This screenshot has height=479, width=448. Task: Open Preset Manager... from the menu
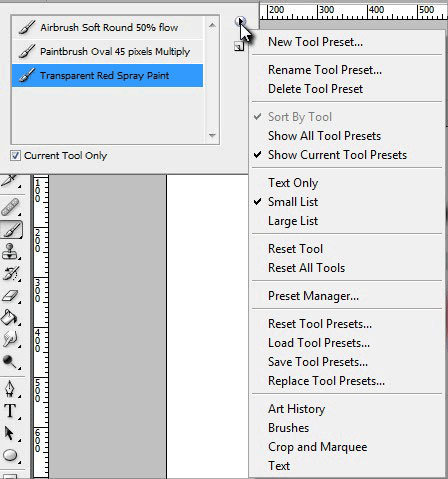pyautogui.click(x=313, y=296)
